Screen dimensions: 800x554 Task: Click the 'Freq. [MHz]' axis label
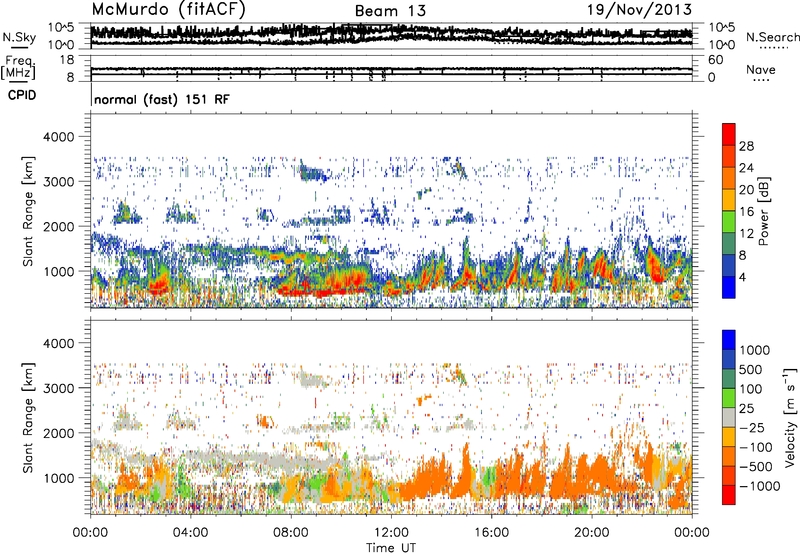19,67
